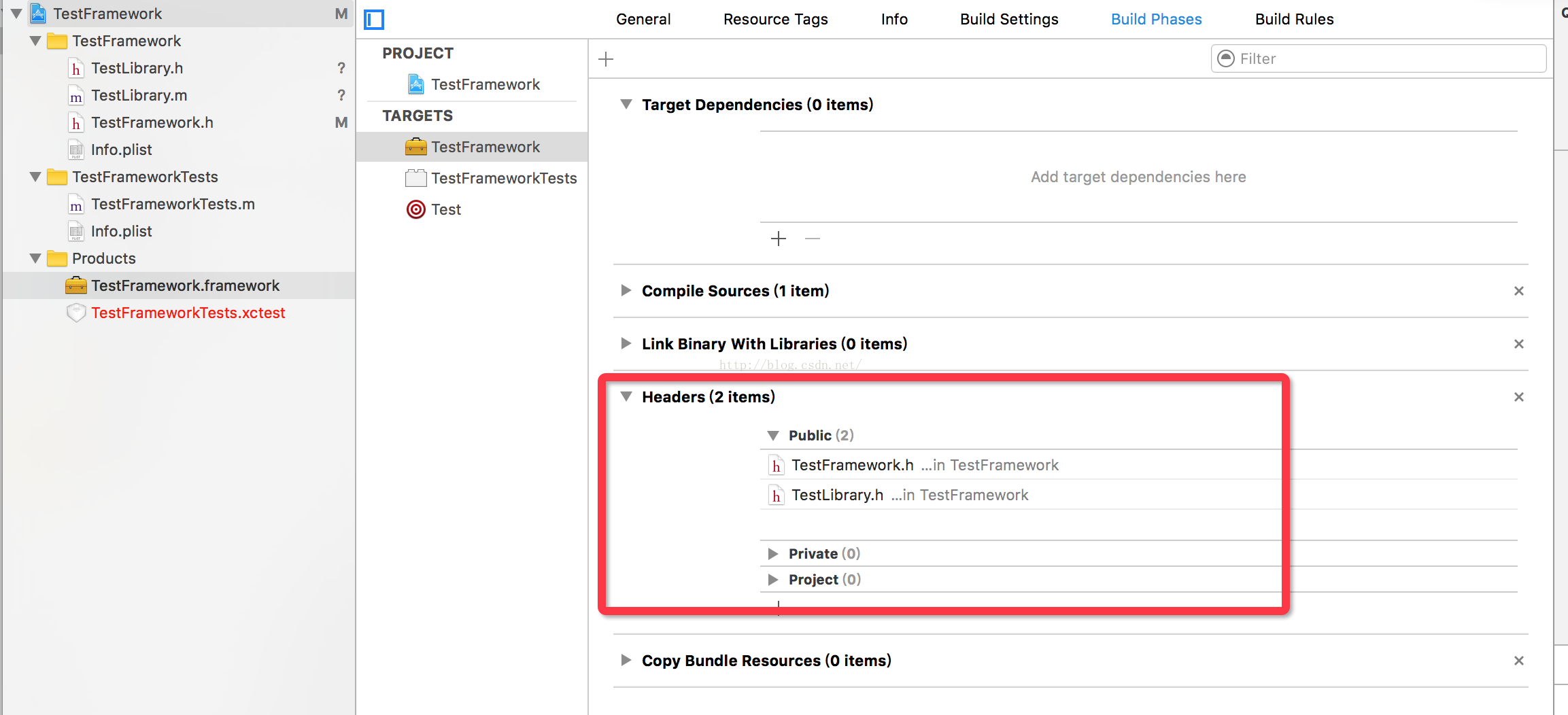The image size is (1568, 715).
Task: Click the Test target bullseye icon
Action: 416,209
